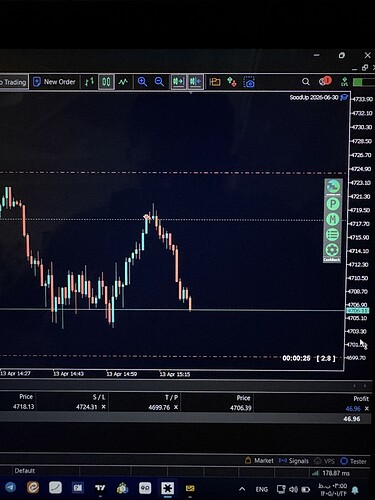Open MetaTrader coins icon in taskbar
Image resolution: width=375 pixels, height=500 pixels.
point(123,488)
